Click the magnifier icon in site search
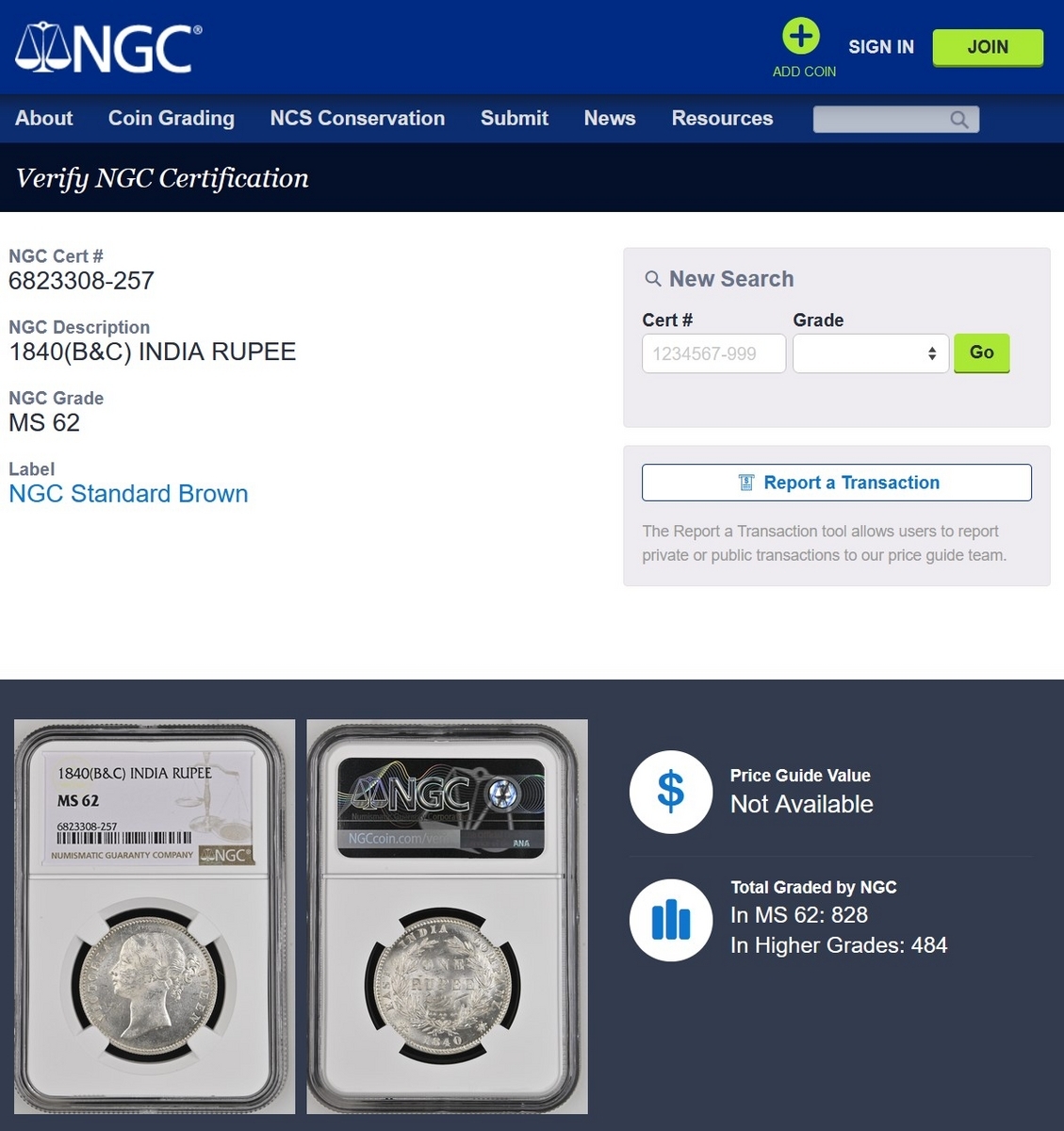This screenshot has height=1131, width=1064. (959, 120)
